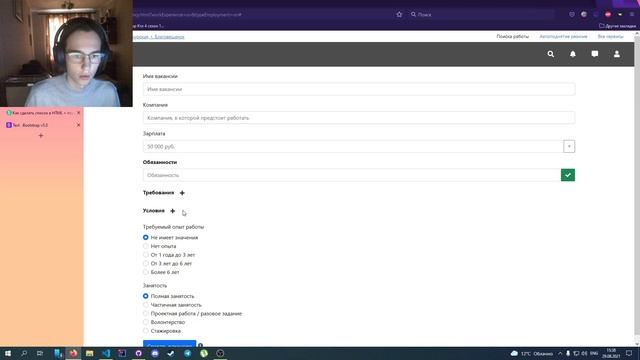Open the weather widget on taskbar
The width and height of the screenshot is (640, 360).
(531, 353)
